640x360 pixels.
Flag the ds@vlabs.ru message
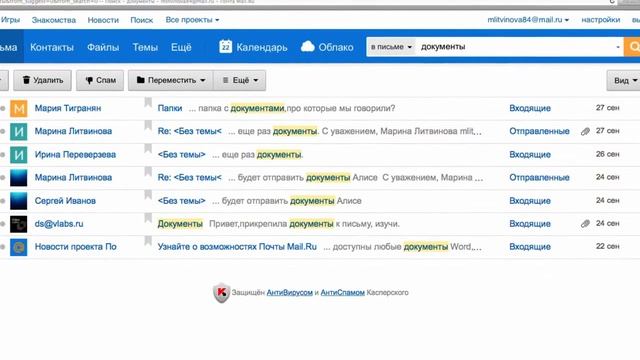pos(148,218)
